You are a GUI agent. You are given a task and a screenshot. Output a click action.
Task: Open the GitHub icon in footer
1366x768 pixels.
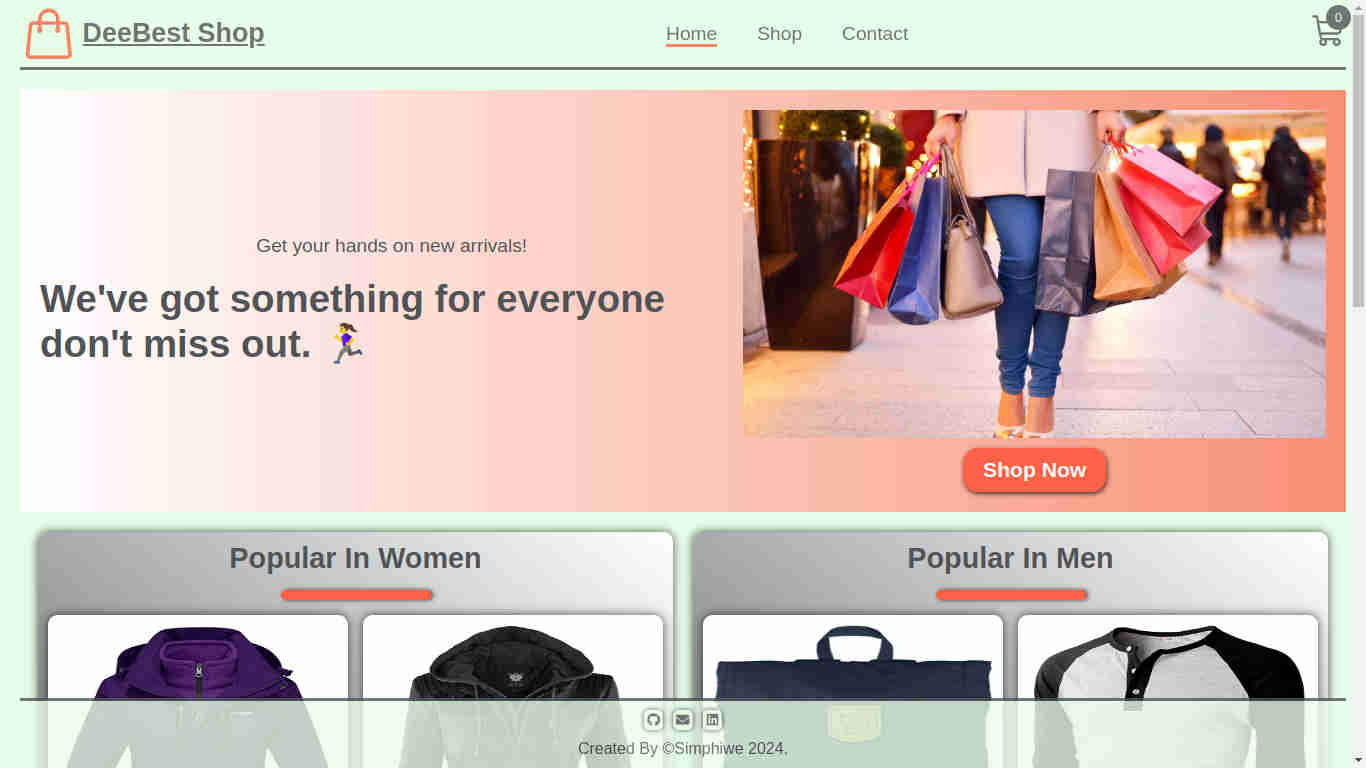[653, 720]
